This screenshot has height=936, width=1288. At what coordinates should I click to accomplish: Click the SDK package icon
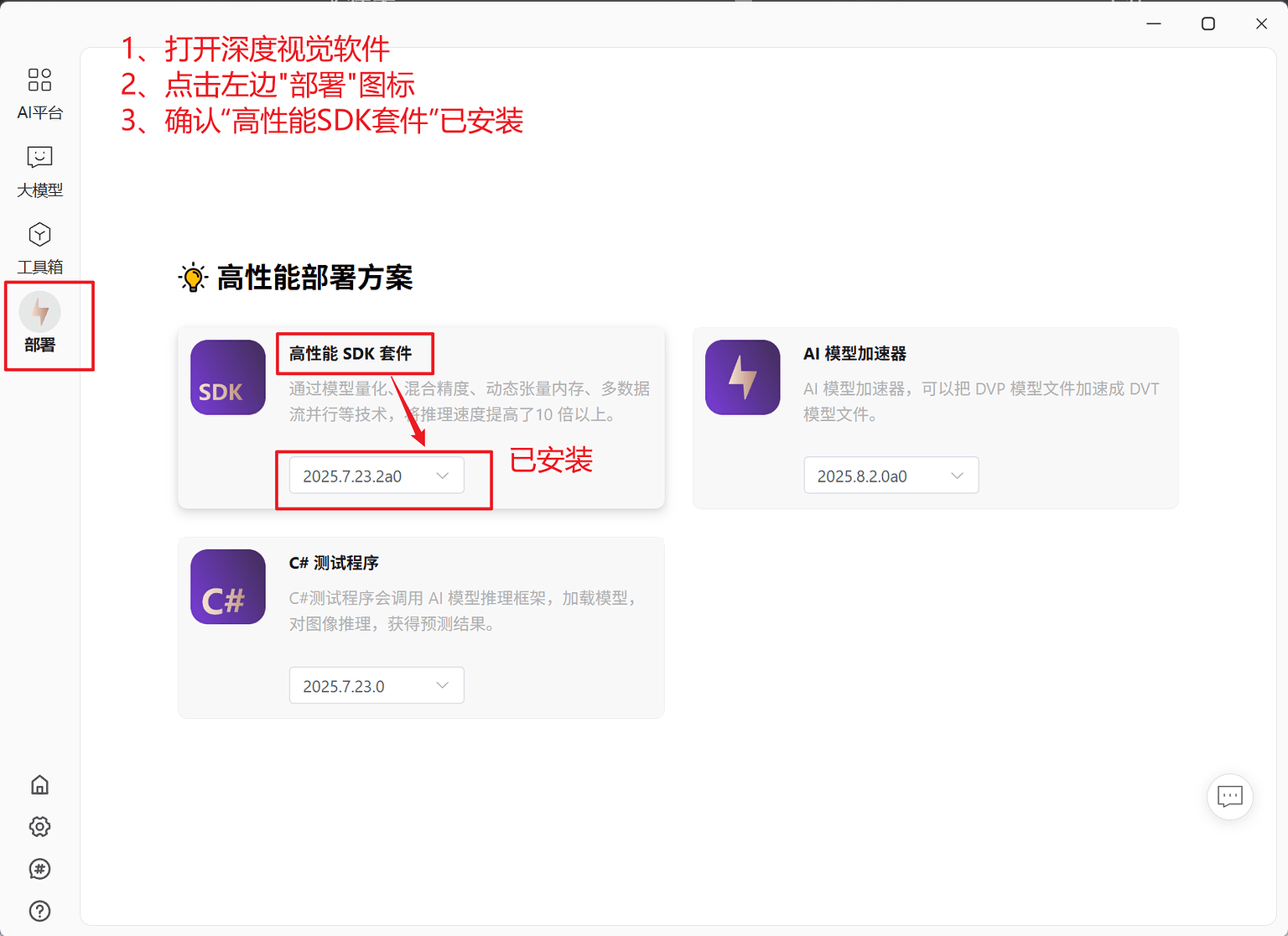tap(227, 377)
